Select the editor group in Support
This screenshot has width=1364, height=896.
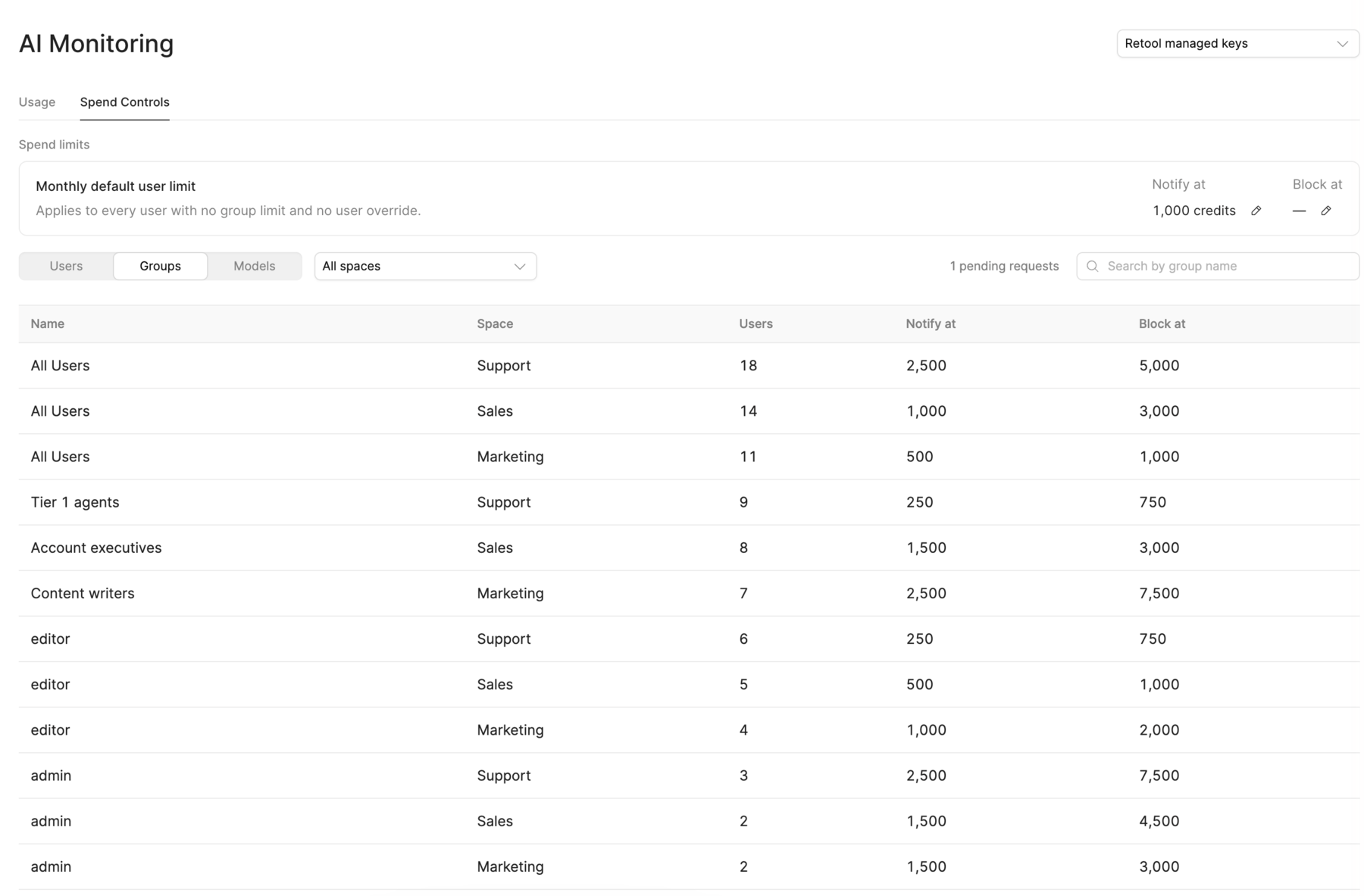[x=50, y=638]
